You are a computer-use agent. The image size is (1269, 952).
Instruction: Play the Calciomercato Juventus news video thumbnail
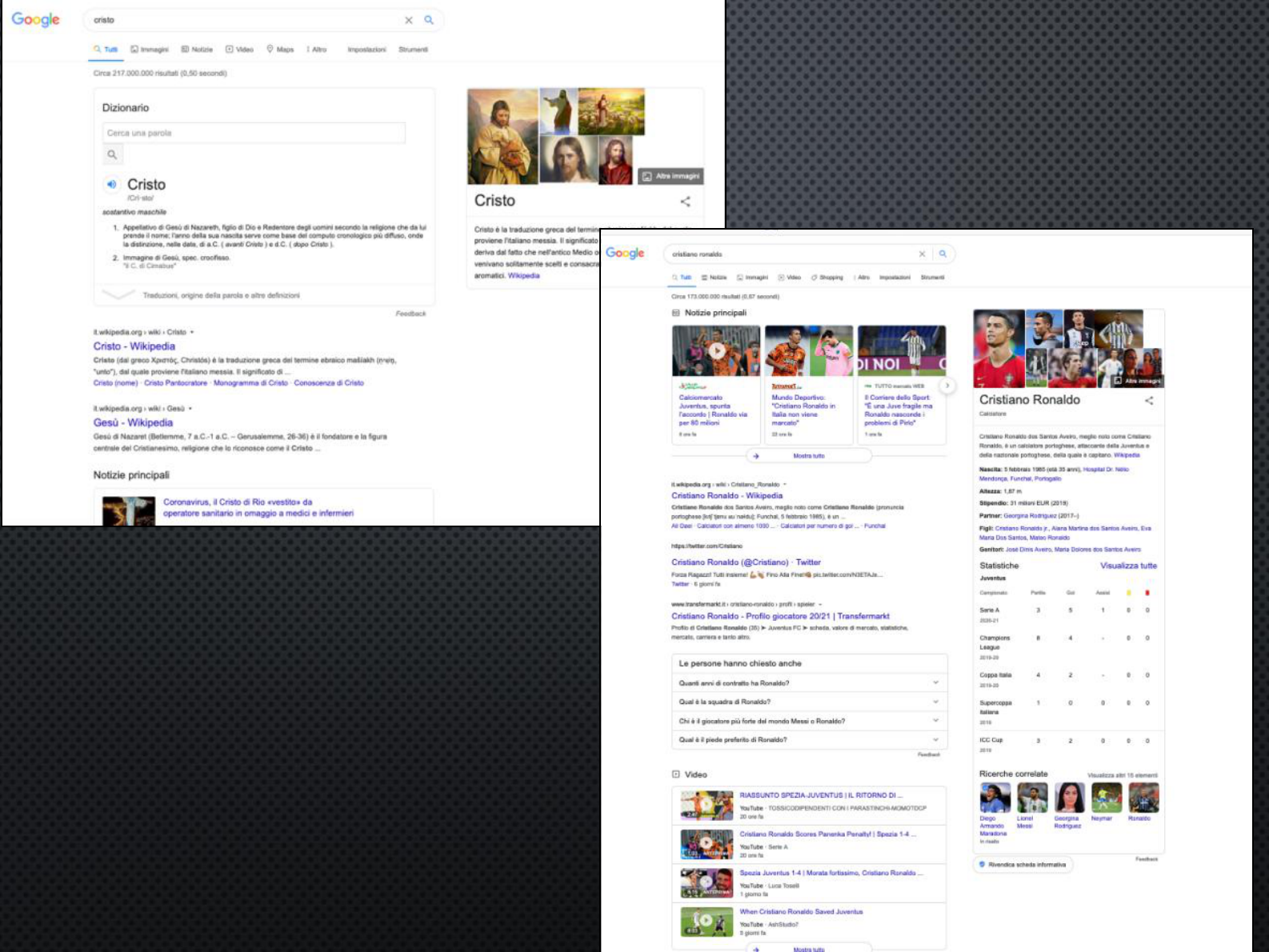click(716, 350)
